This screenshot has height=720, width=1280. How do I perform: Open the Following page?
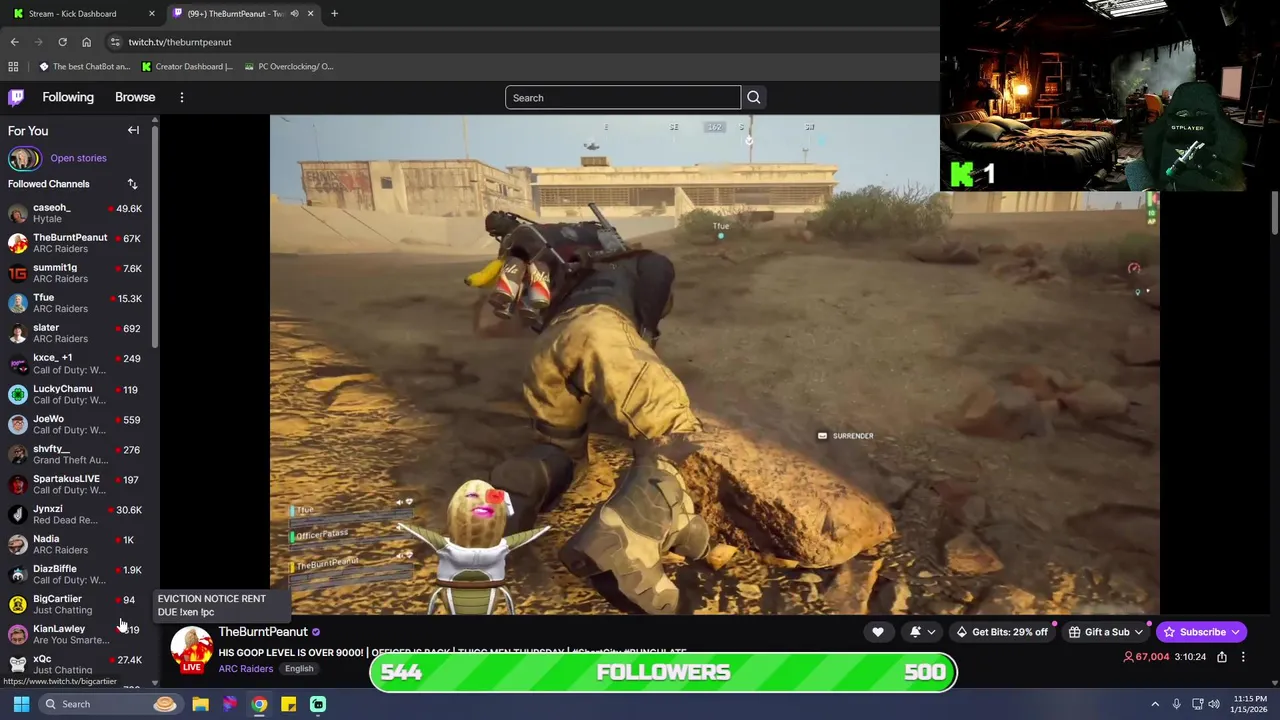[x=68, y=97]
